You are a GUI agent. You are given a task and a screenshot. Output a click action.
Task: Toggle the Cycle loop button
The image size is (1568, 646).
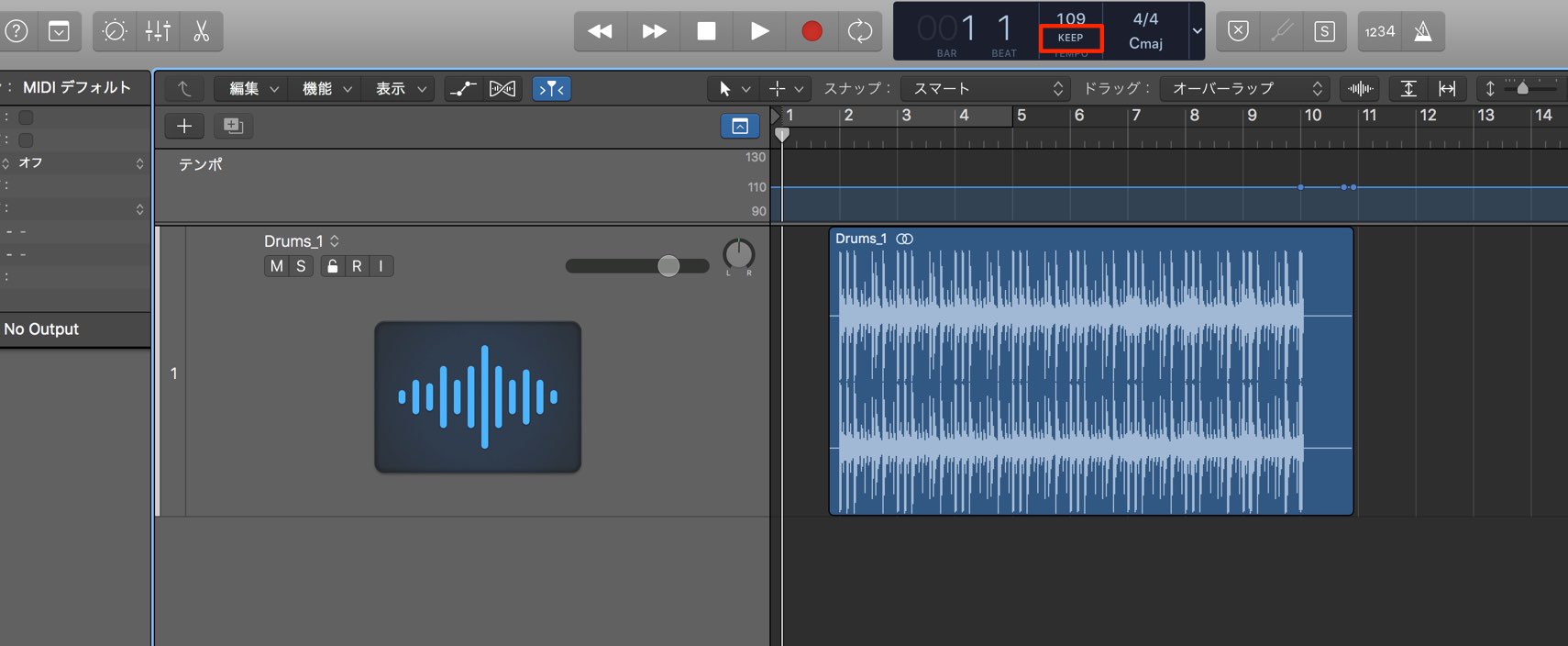(x=860, y=31)
